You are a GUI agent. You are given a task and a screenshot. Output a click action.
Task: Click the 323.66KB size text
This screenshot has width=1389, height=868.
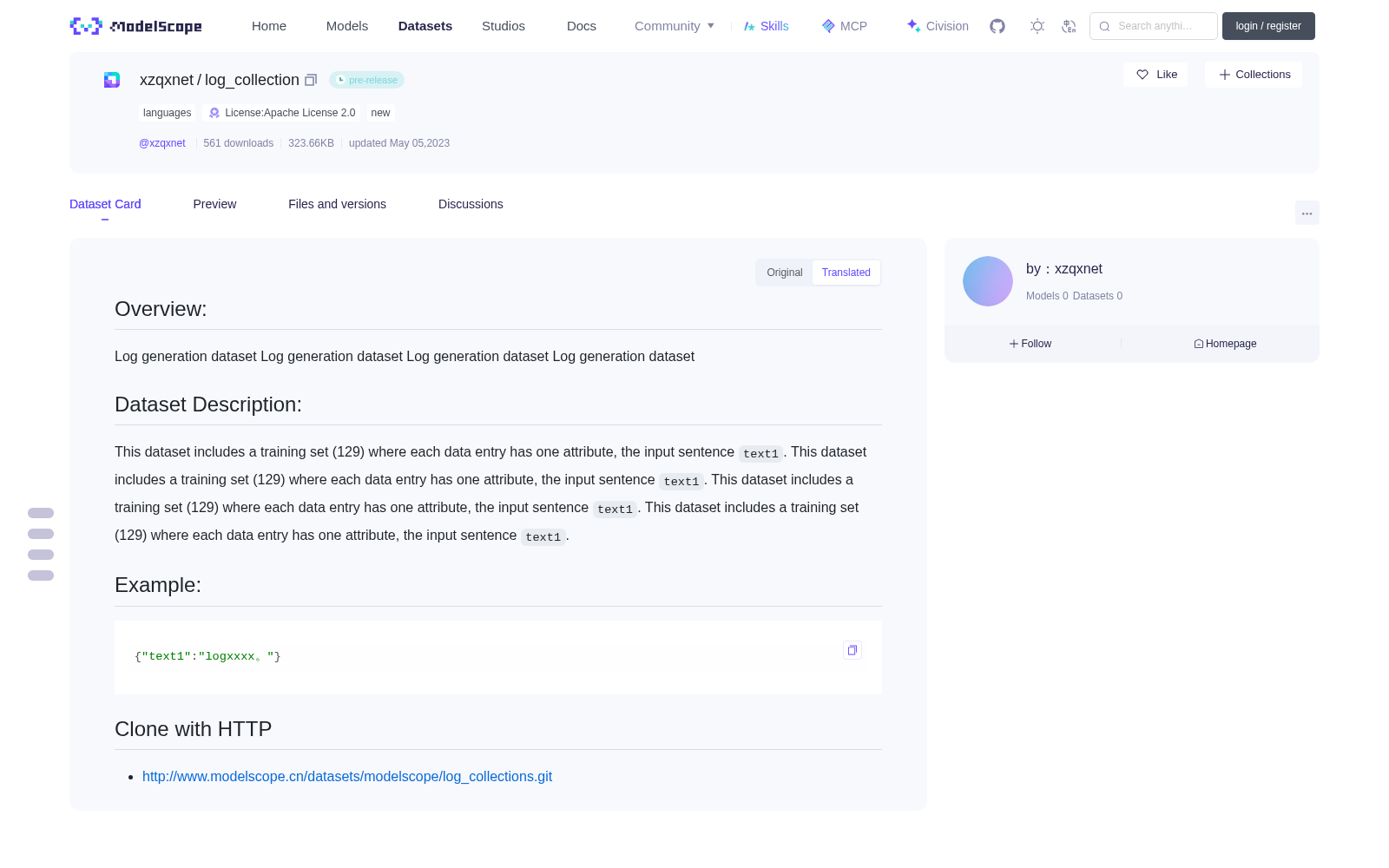311,143
